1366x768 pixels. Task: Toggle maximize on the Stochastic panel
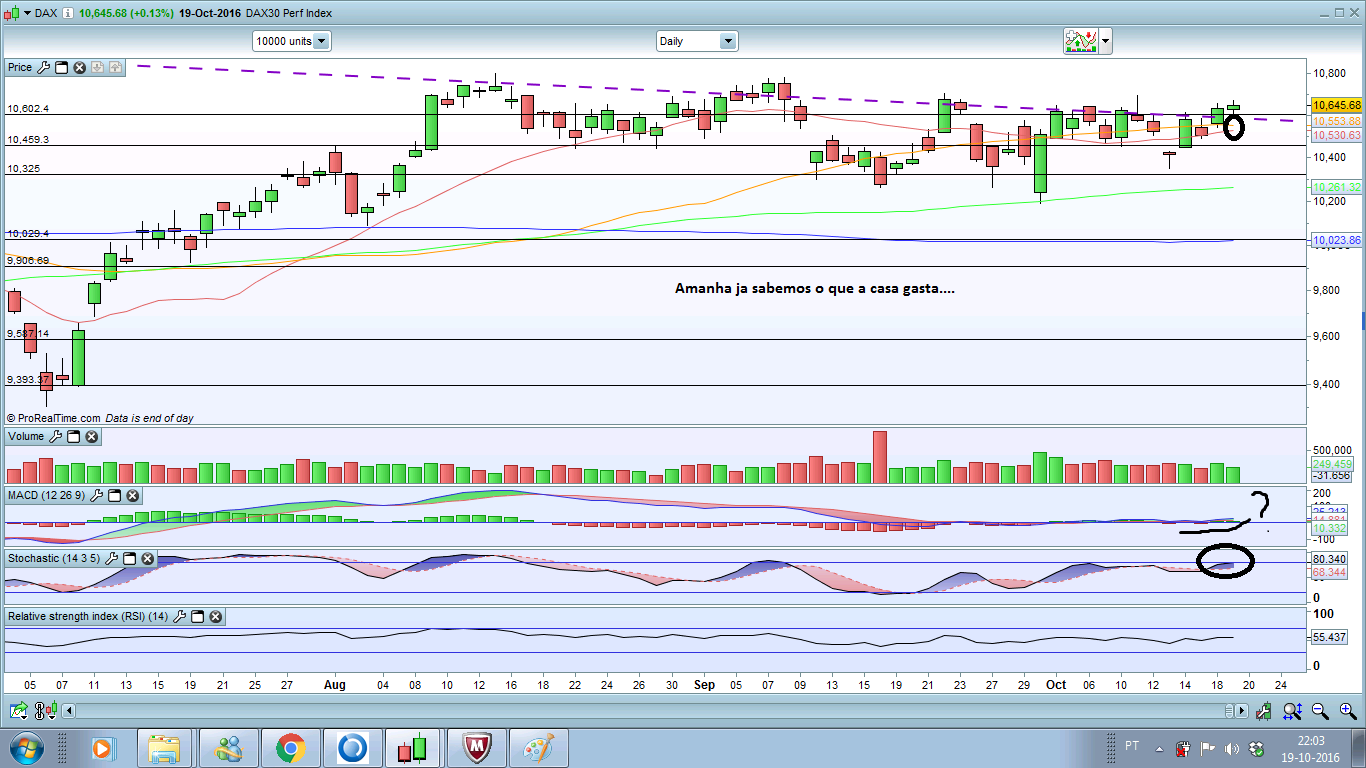point(130,559)
